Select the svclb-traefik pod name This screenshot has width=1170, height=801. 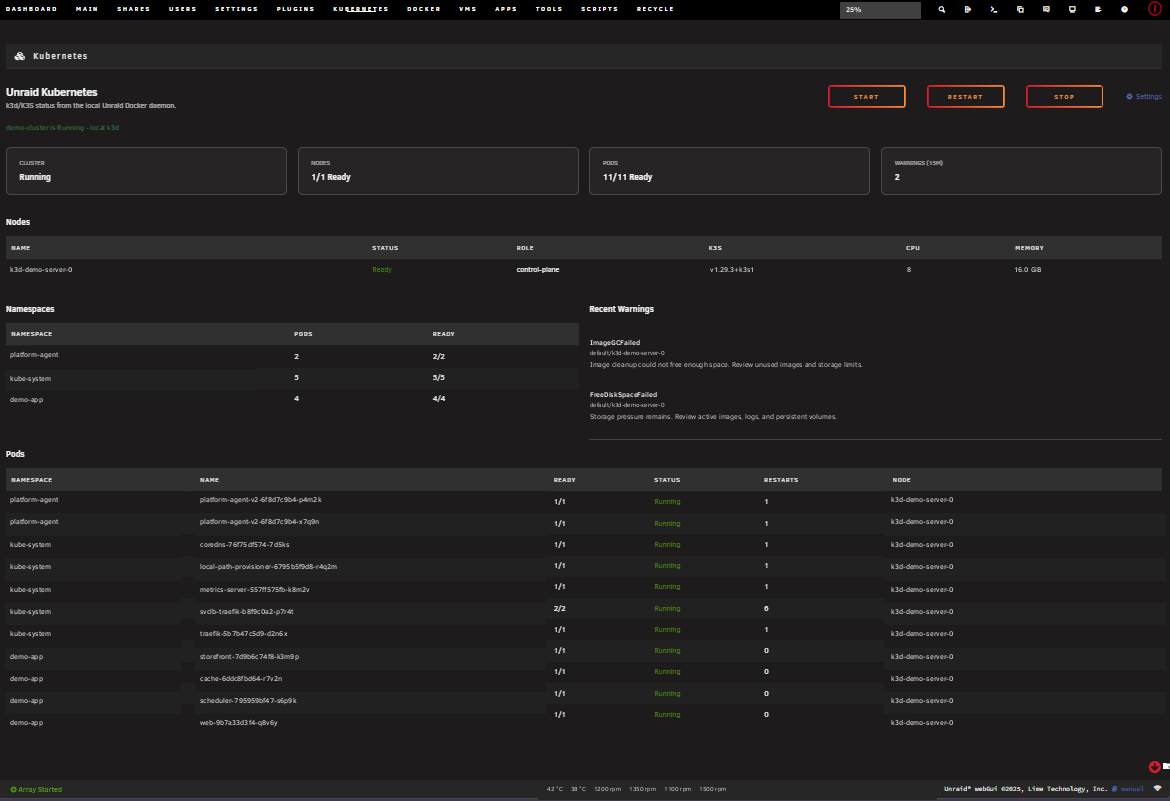tap(246, 611)
